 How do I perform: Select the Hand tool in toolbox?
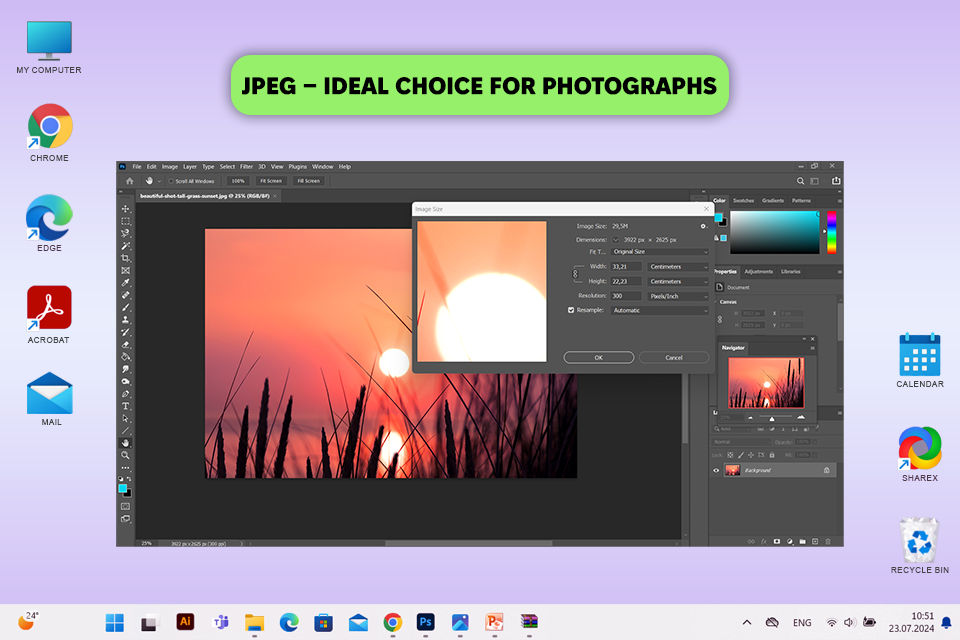pos(126,443)
